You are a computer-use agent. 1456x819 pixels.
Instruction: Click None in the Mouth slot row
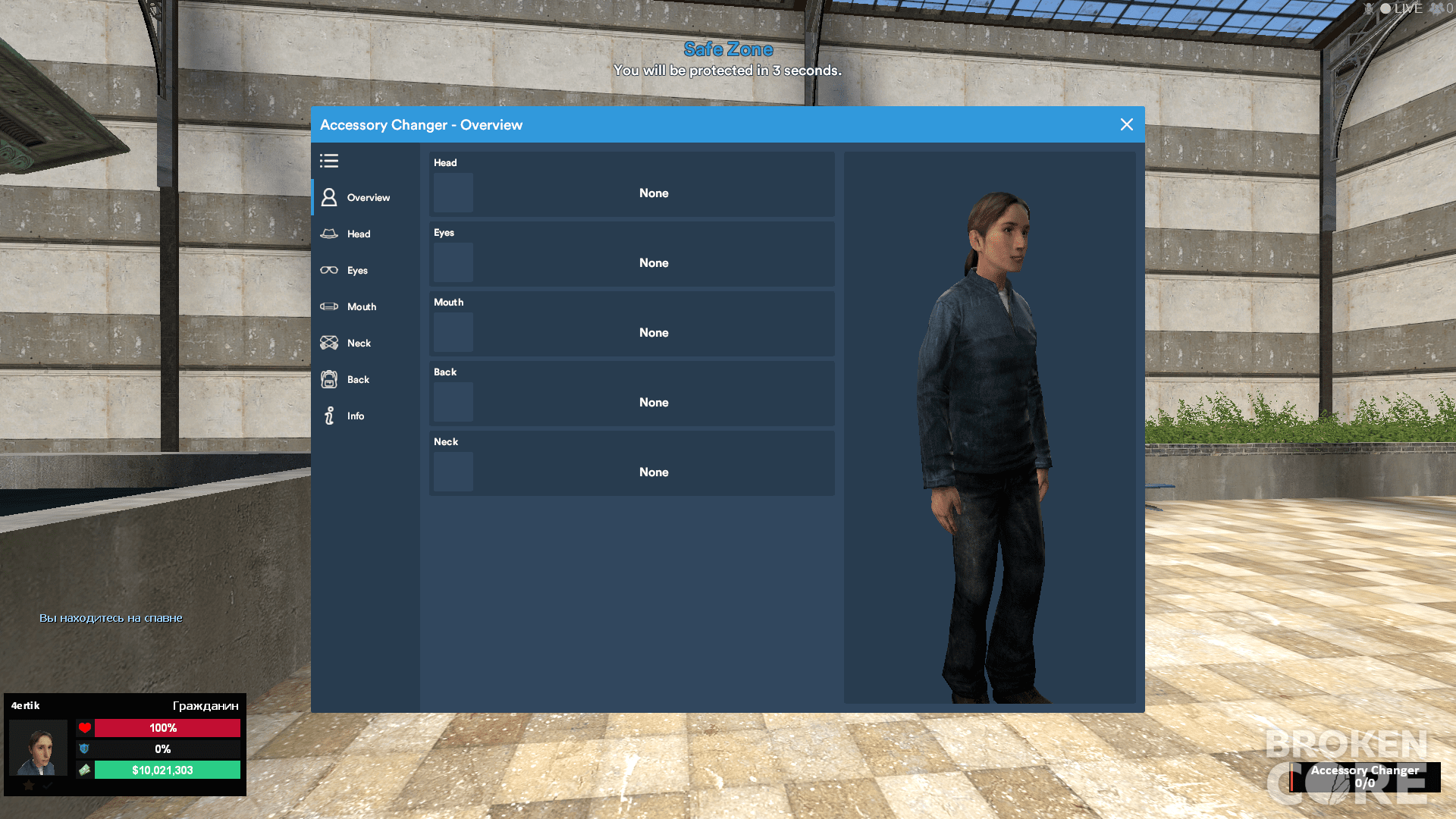(654, 333)
